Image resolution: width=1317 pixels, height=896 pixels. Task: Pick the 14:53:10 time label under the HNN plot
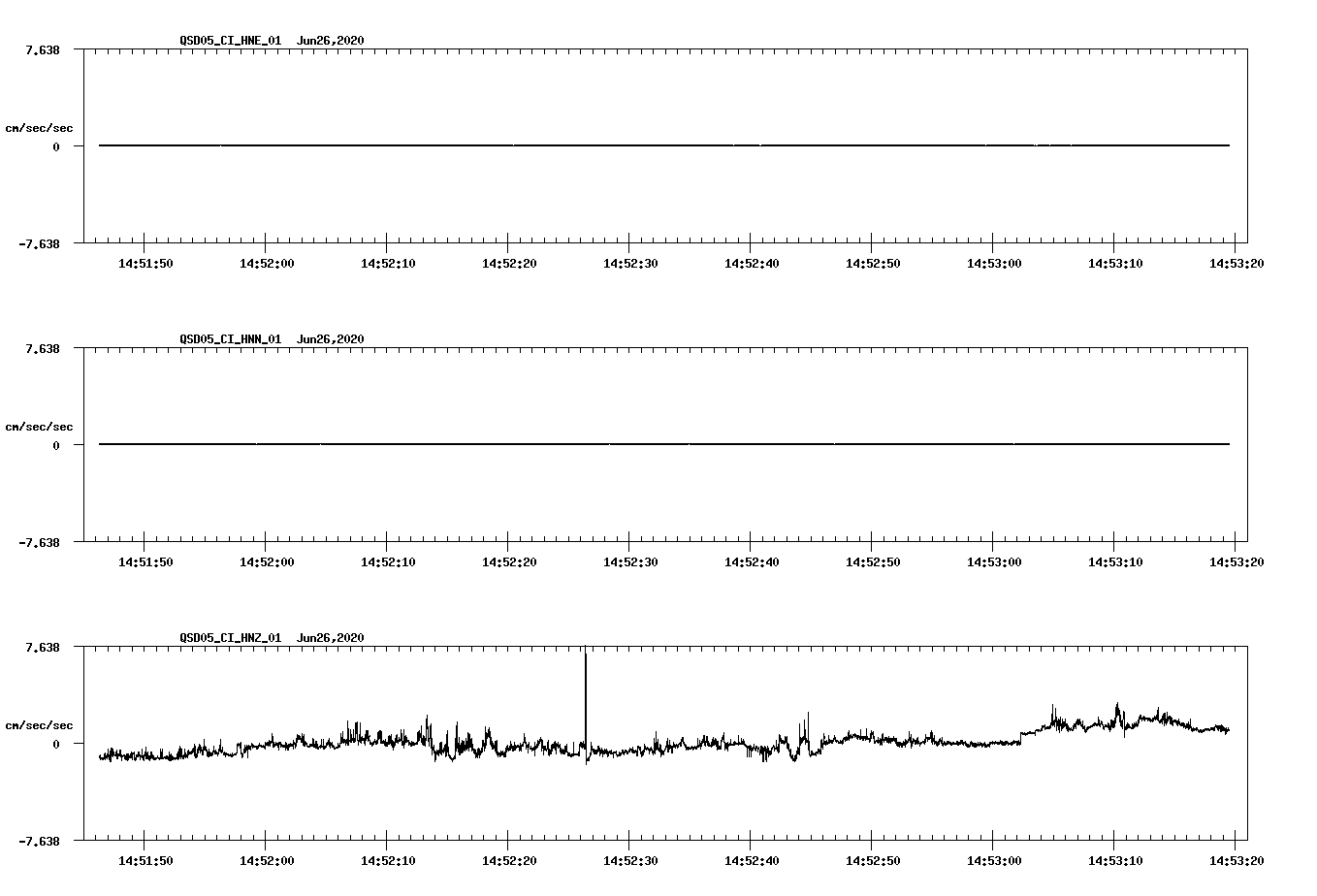tap(1115, 561)
